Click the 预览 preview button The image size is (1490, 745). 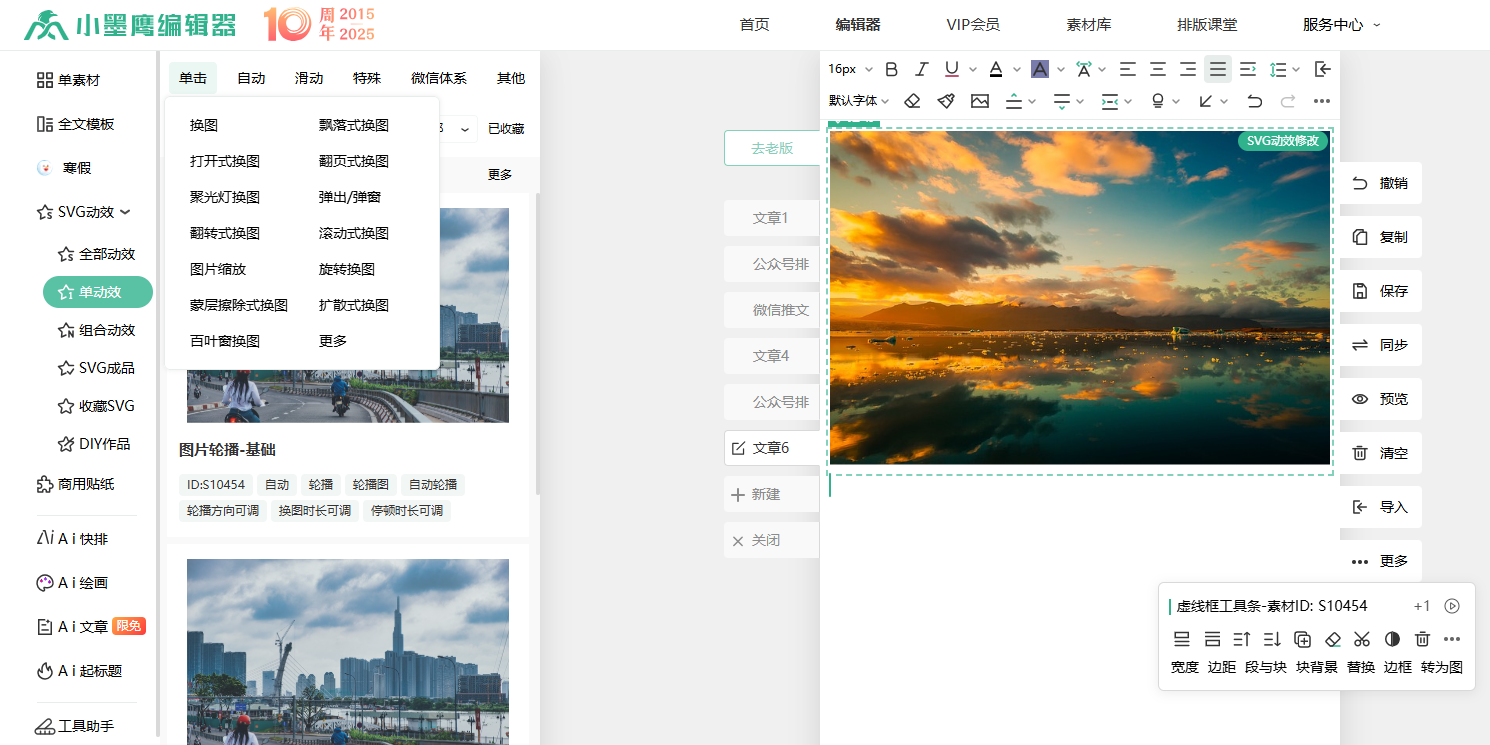pos(1381,399)
